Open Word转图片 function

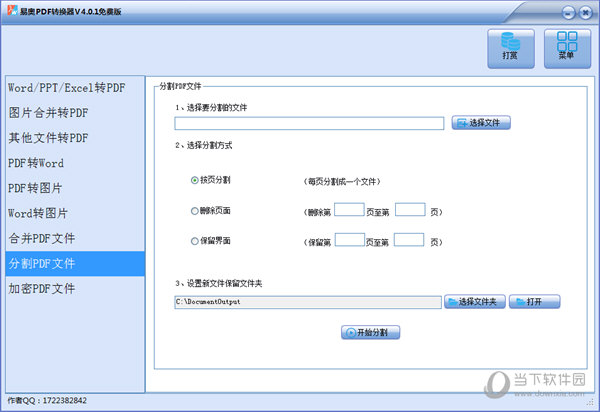[75, 213]
